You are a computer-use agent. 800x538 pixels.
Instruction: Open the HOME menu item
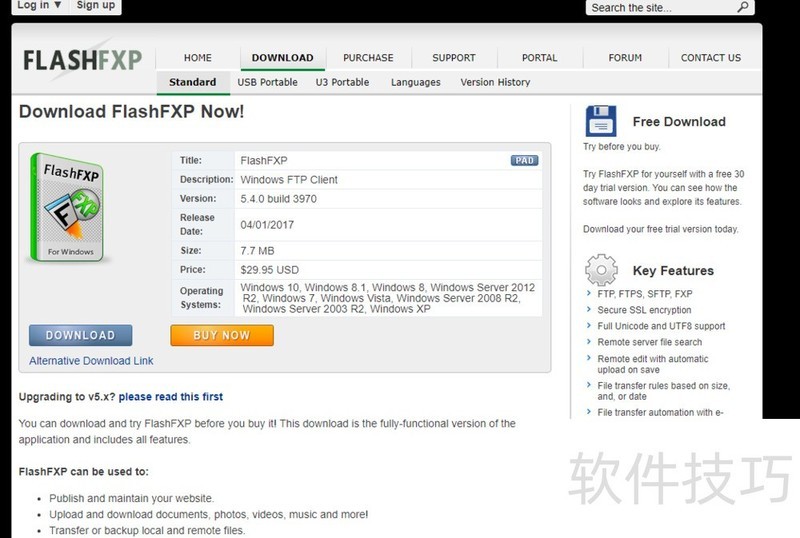coord(198,58)
